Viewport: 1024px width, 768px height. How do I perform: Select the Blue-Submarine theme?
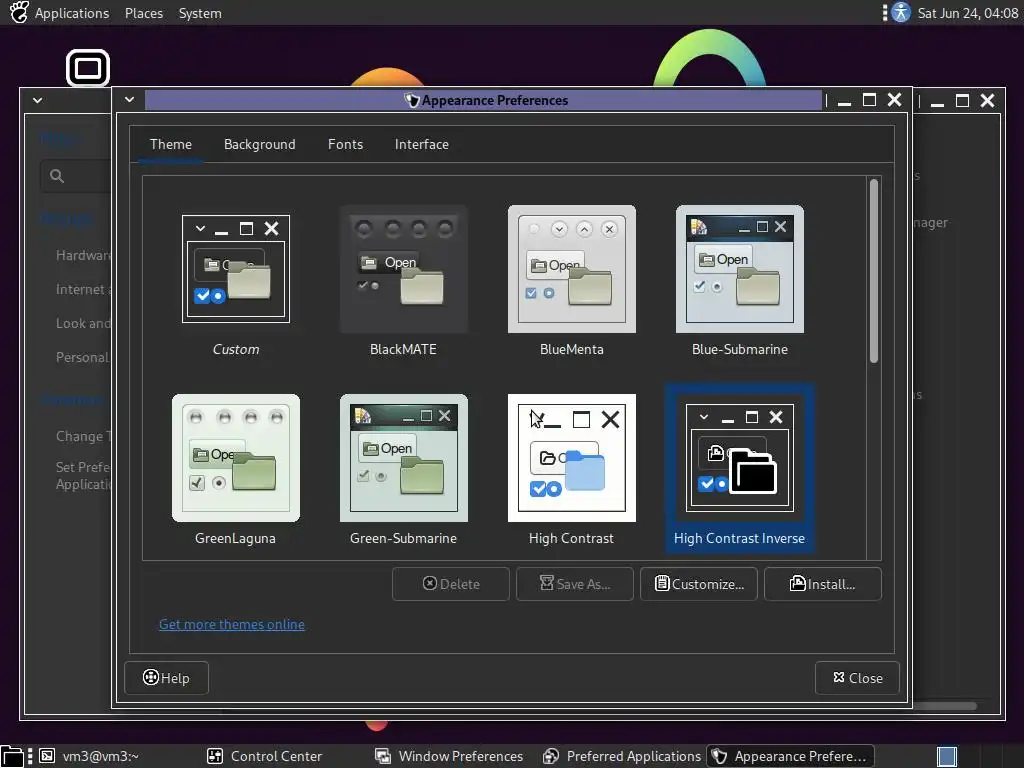point(739,269)
